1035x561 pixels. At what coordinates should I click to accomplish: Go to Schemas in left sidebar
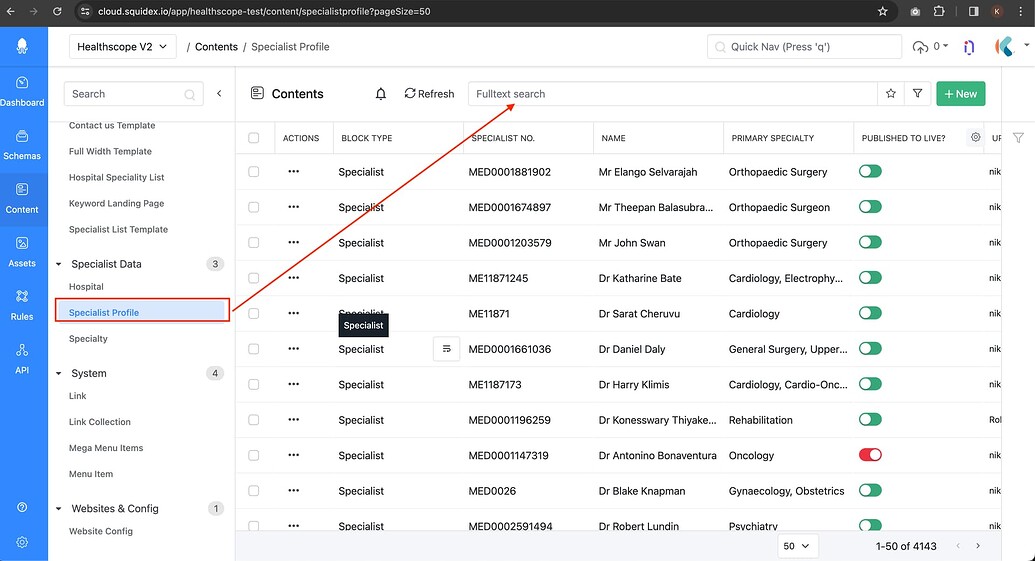[x=22, y=146]
